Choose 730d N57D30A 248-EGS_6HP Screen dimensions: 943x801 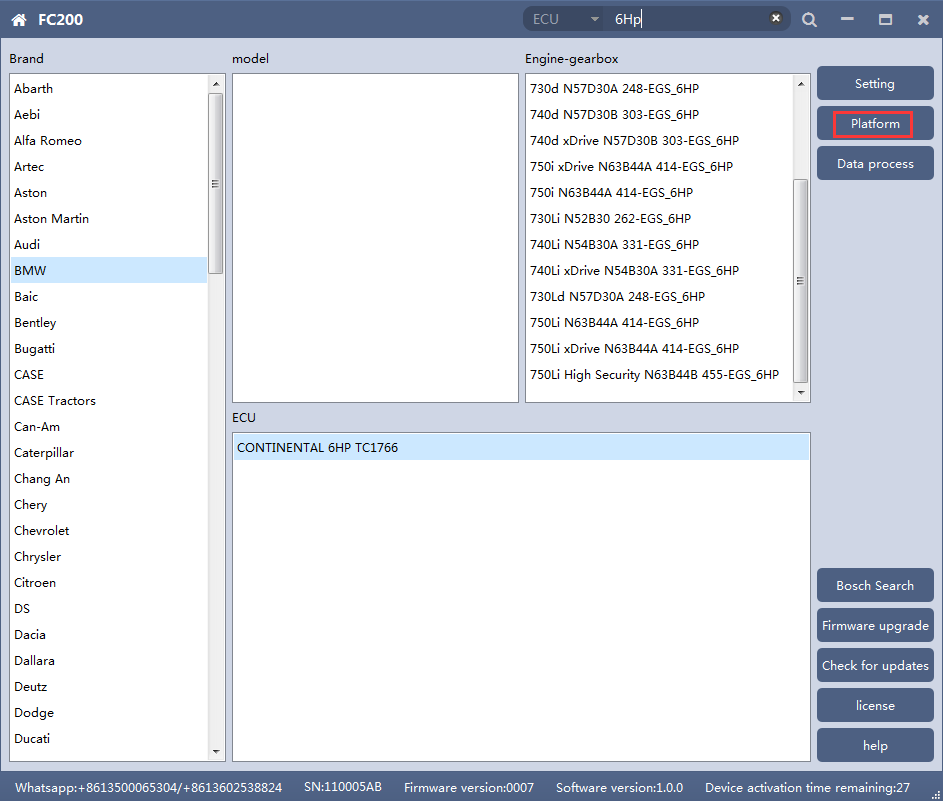pos(660,88)
